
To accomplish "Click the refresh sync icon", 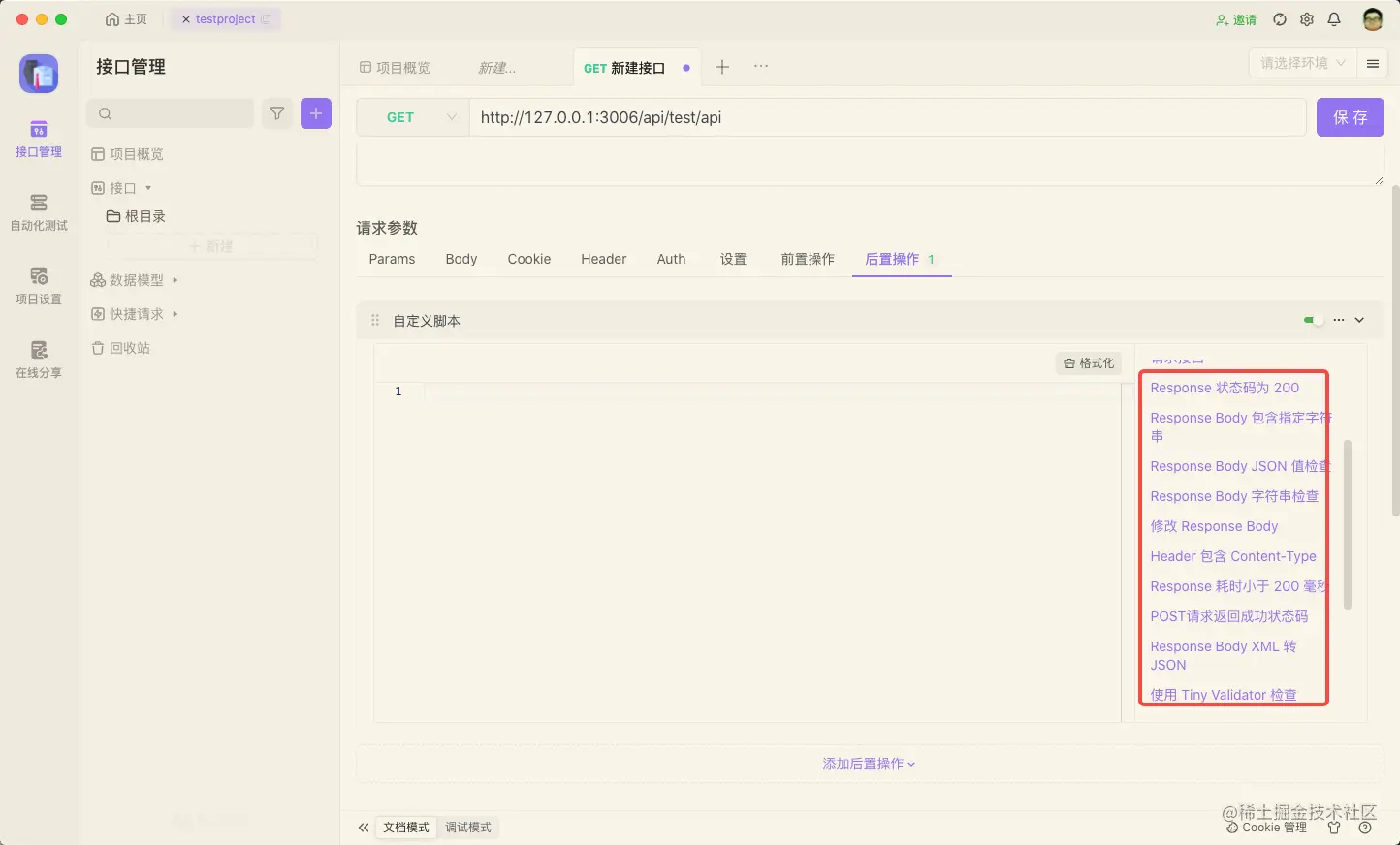I will pyautogui.click(x=1280, y=19).
